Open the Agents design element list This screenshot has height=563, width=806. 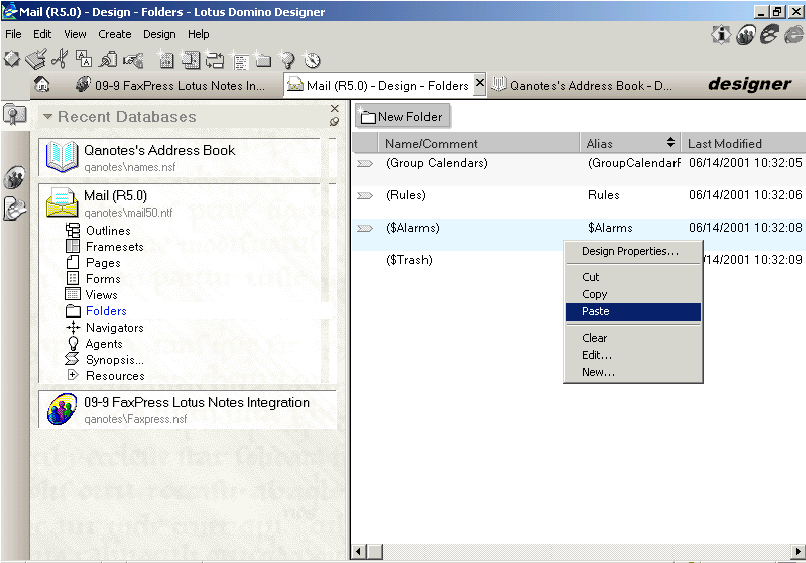pos(104,344)
